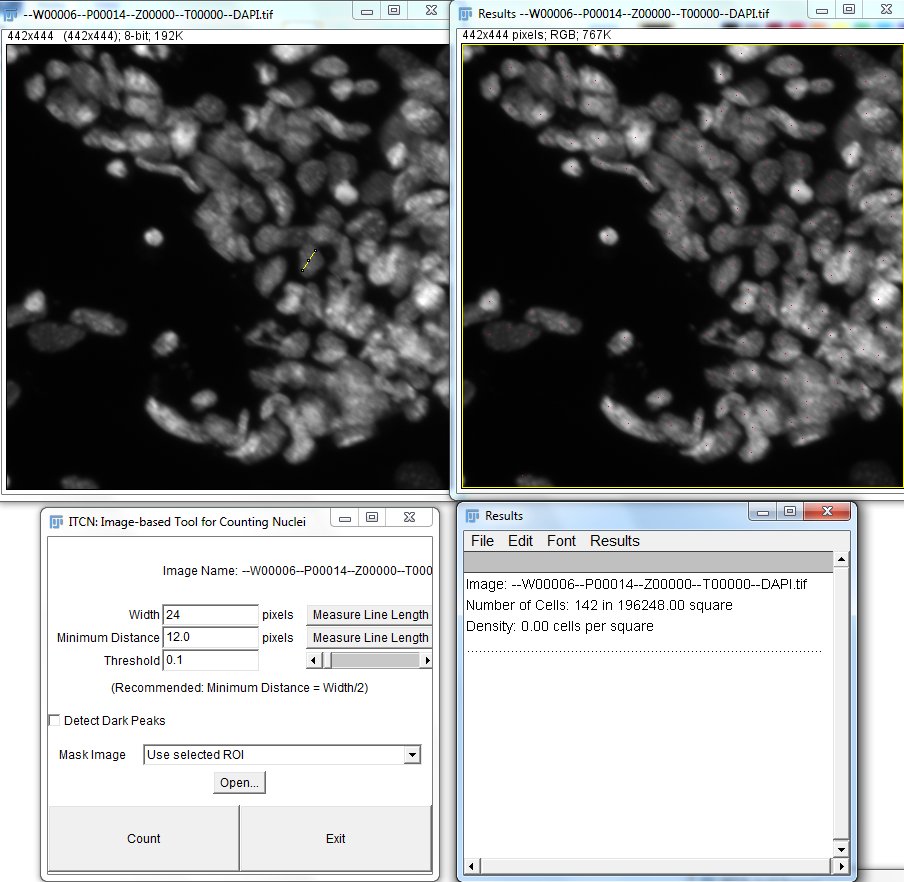Maximize the original DAPI.tif image window
Viewport: 904px width, 882px height.
394,11
